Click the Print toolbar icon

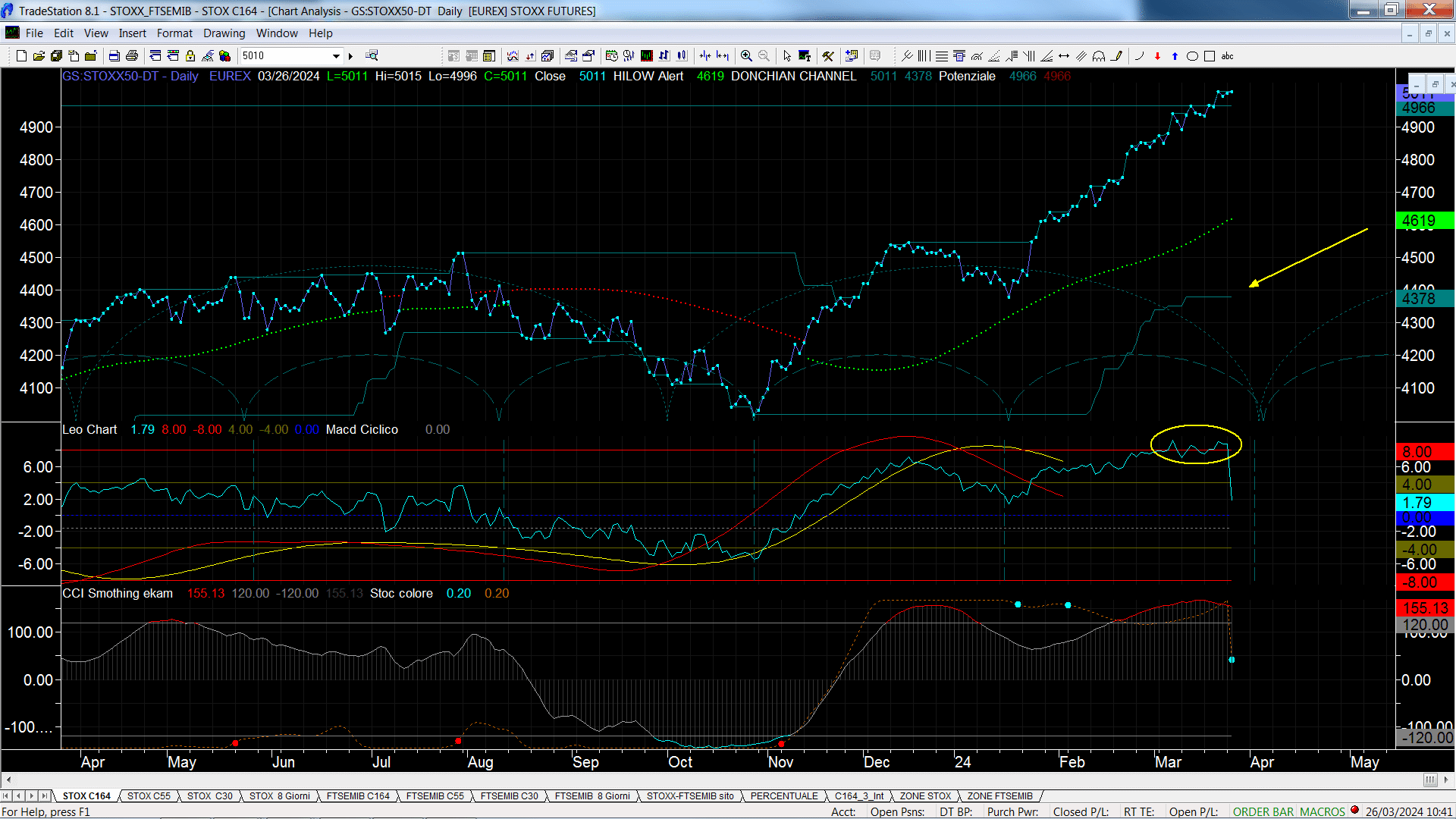coord(131,56)
